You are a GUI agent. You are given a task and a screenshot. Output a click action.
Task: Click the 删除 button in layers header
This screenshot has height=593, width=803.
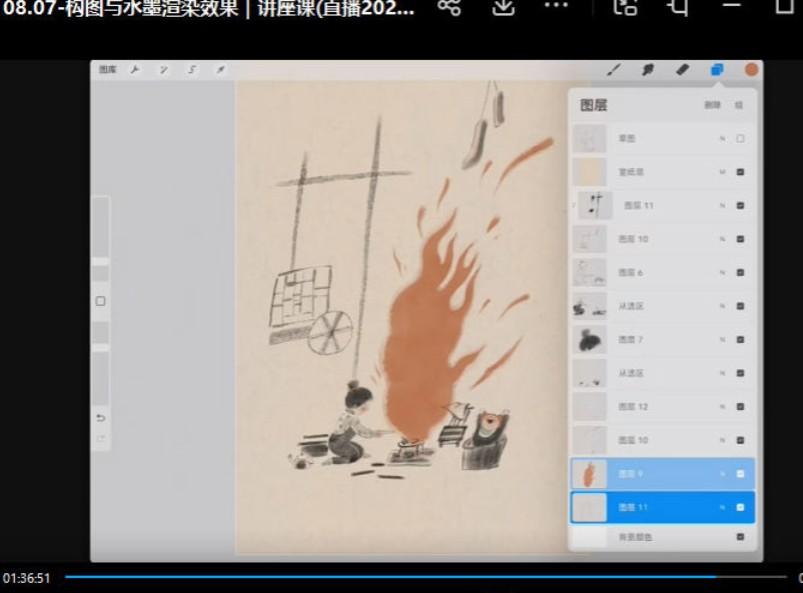(711, 105)
